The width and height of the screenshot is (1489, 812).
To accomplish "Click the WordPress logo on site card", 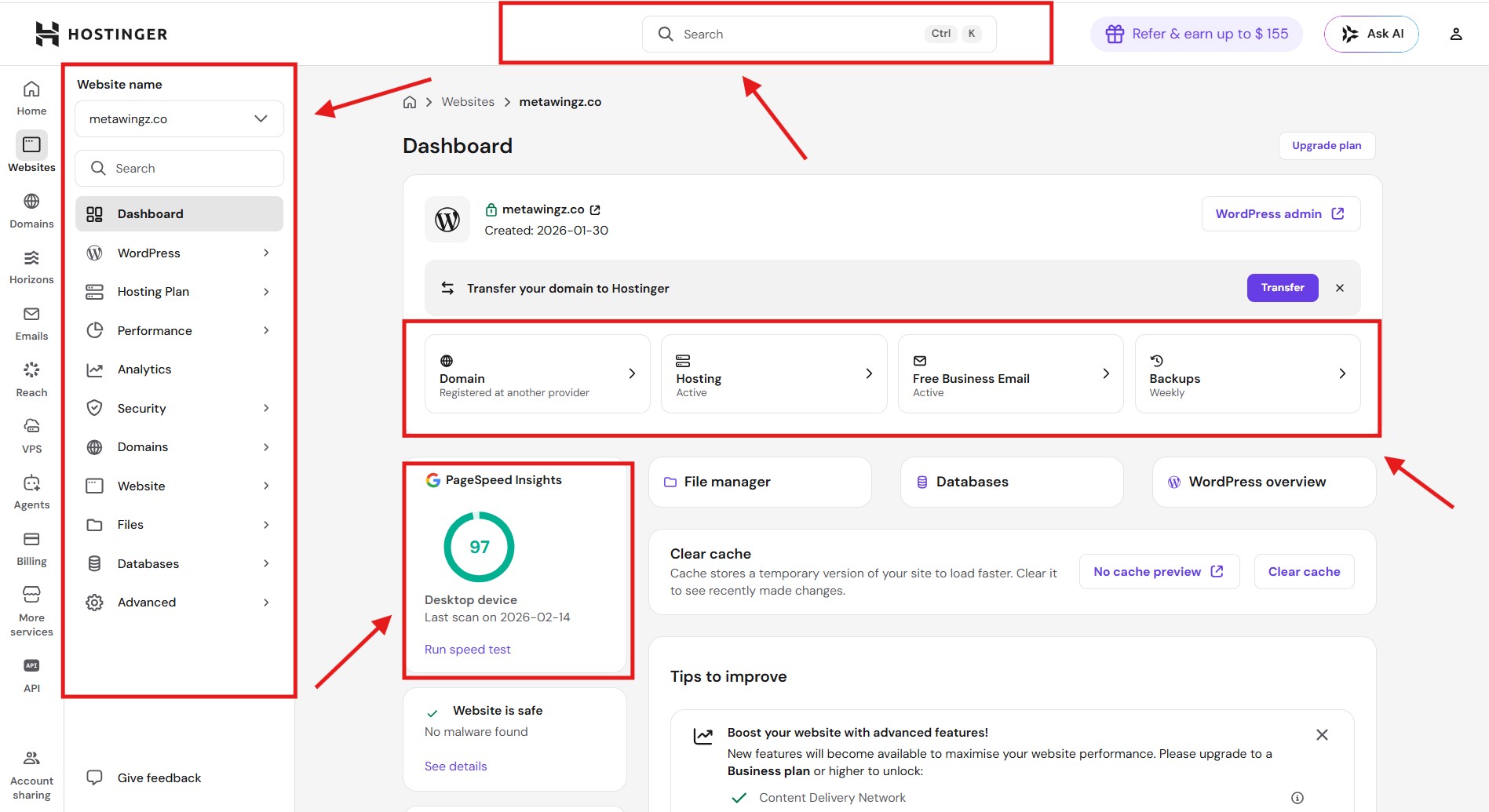I will point(447,220).
